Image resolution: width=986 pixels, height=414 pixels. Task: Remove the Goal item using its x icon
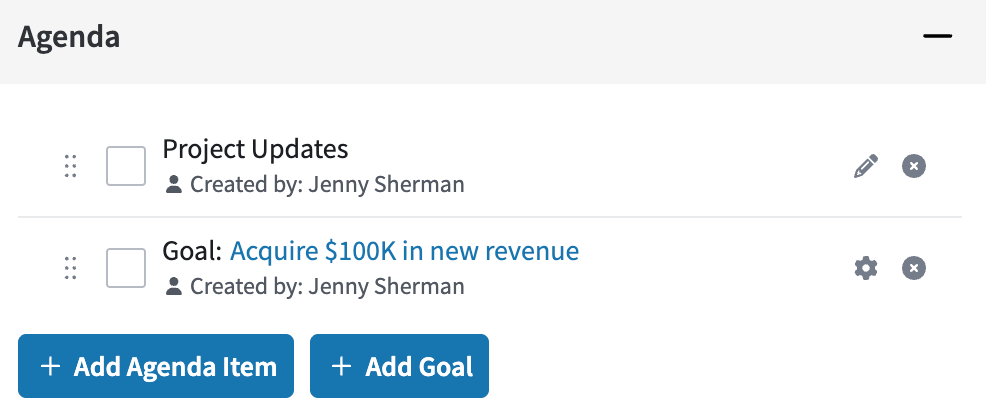(914, 268)
